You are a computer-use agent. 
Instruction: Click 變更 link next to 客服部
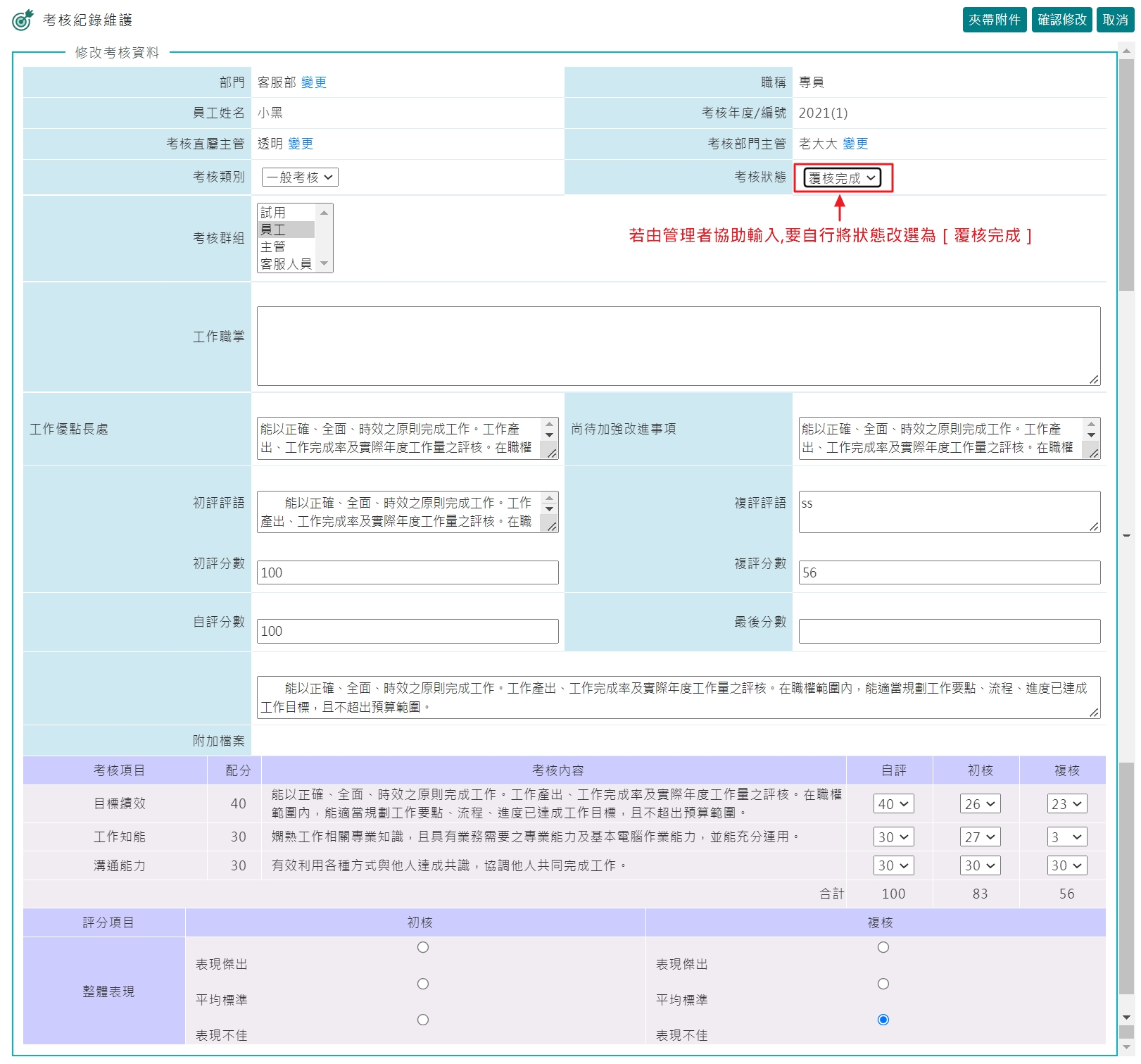click(314, 82)
